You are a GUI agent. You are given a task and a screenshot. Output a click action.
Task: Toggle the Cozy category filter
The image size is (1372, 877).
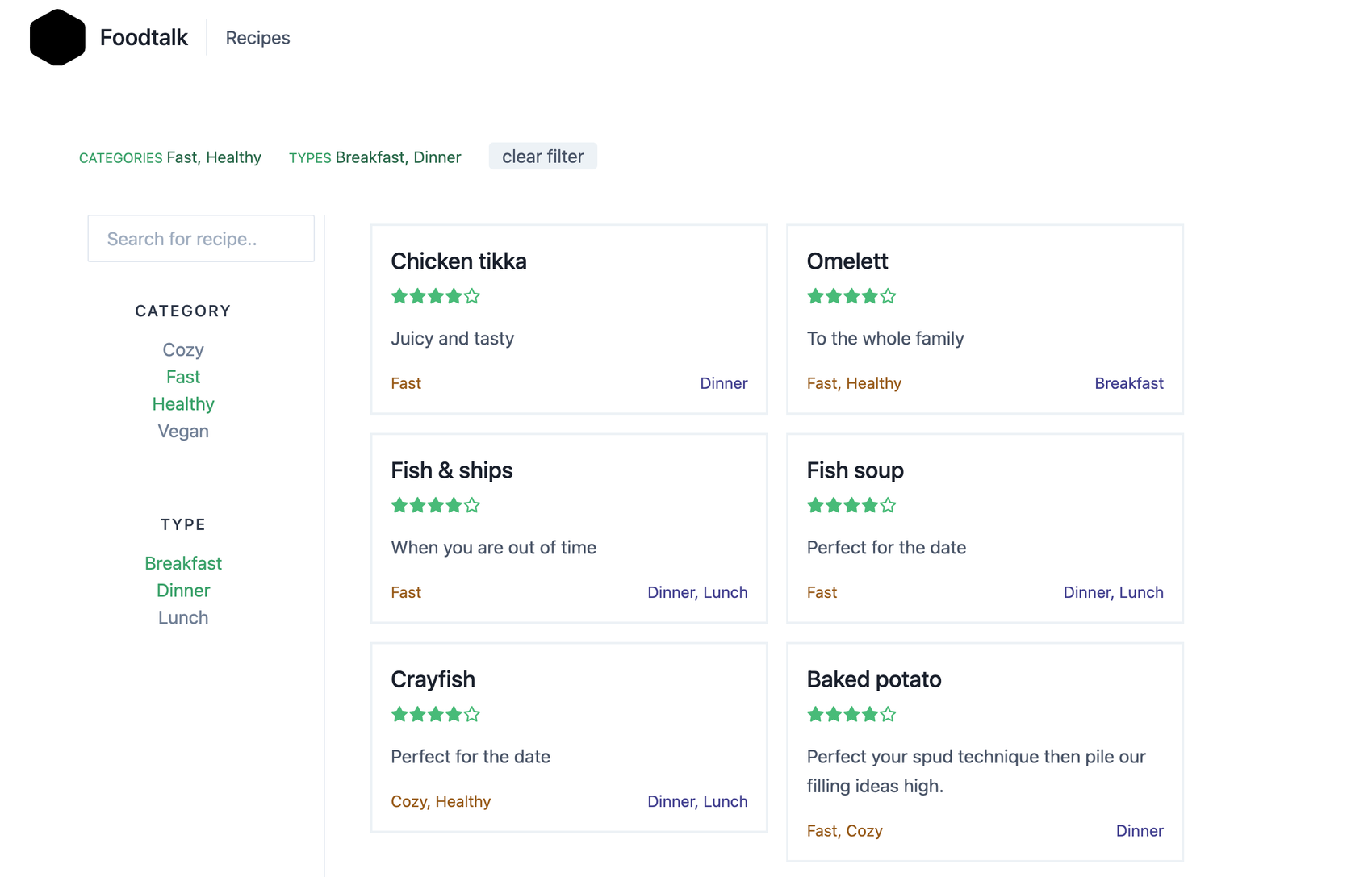coord(183,349)
